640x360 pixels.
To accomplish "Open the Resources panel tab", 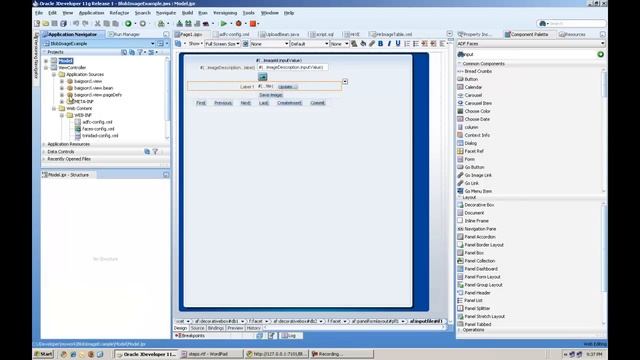I will (573, 34).
